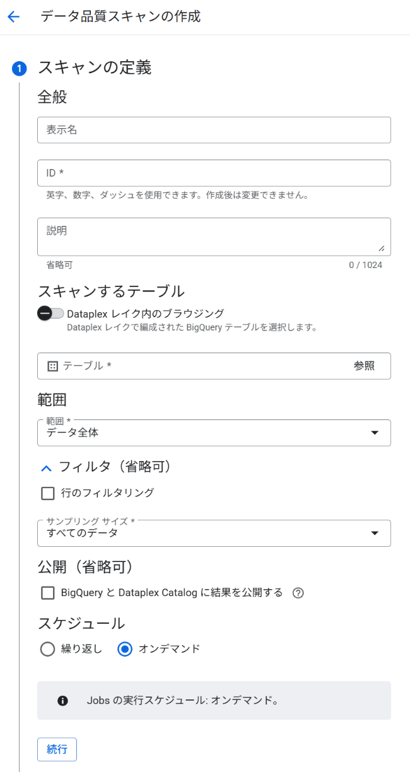Click the 説明 text area
410x772 pixels.
coord(214,237)
